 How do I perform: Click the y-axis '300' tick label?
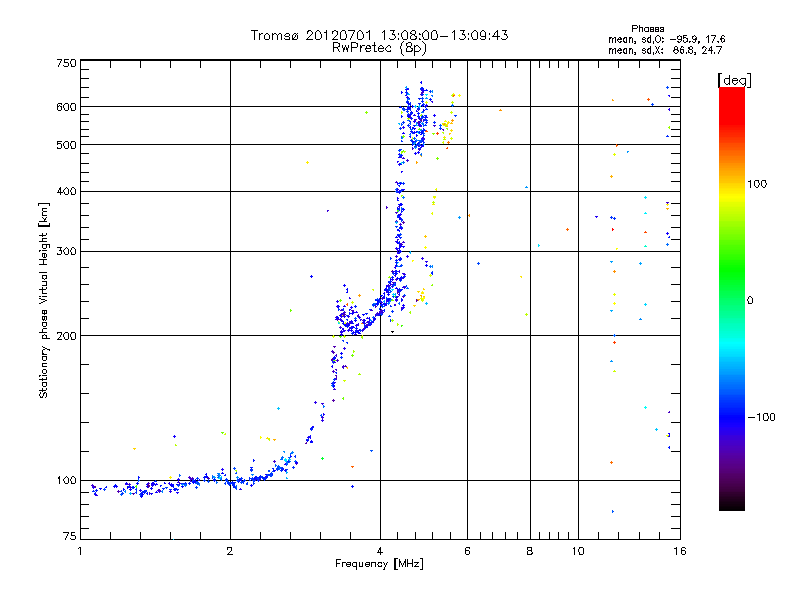click(x=66, y=252)
